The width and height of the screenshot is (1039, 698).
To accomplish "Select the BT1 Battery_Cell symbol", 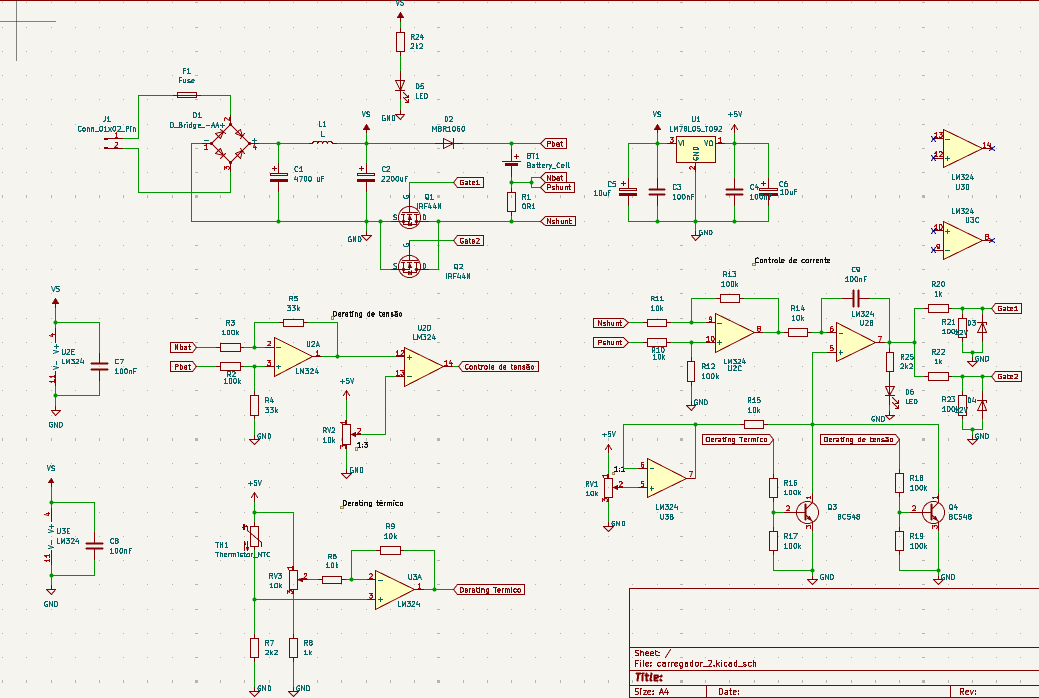I will (x=512, y=162).
